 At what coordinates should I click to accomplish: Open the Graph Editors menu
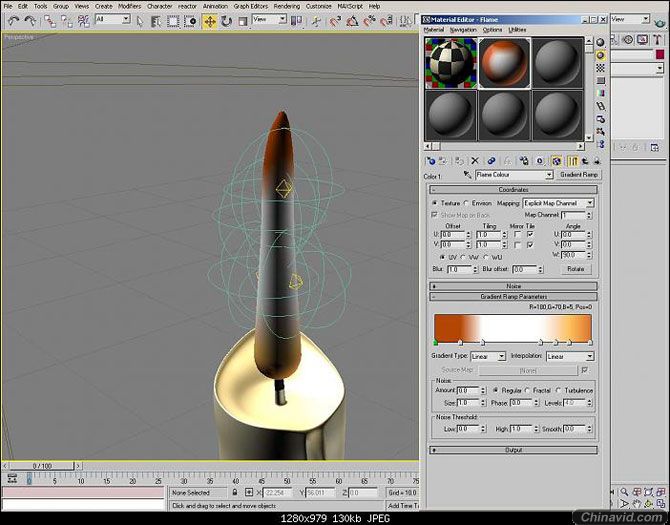(x=250, y=6)
